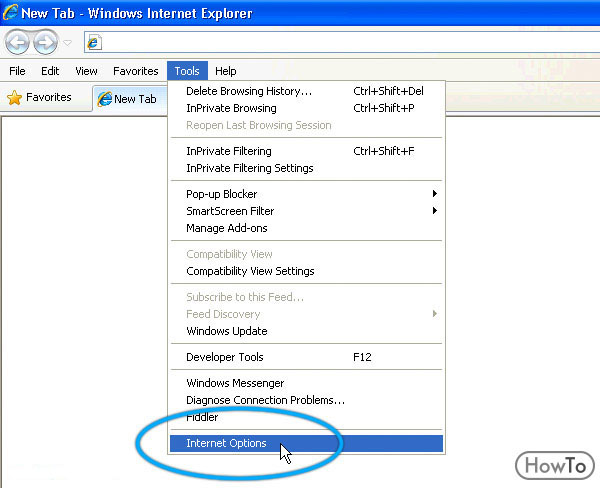
Task: Launch Windows Update
Action: coord(306,331)
